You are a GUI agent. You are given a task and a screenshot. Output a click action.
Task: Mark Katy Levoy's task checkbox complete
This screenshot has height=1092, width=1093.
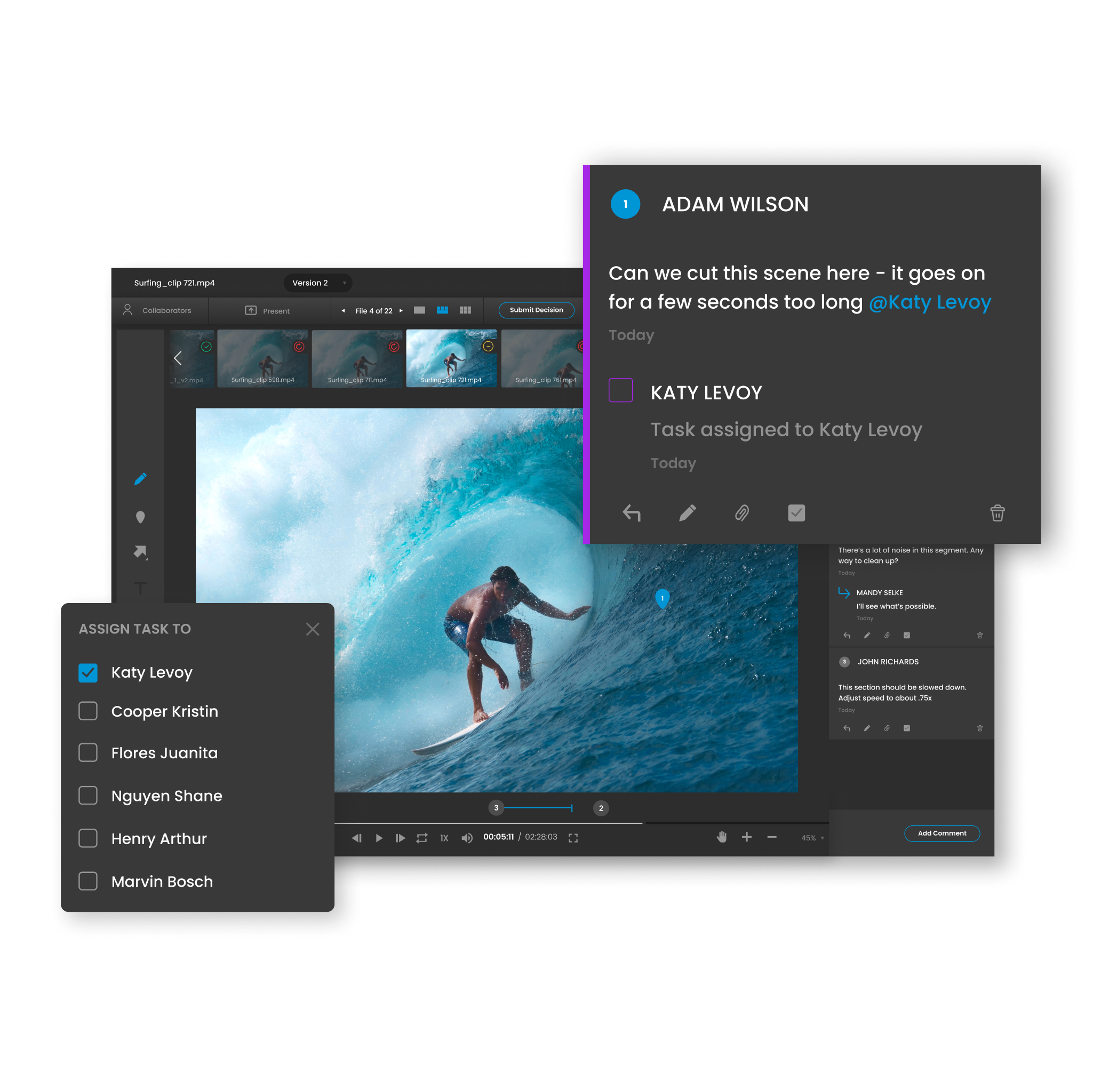coord(620,390)
